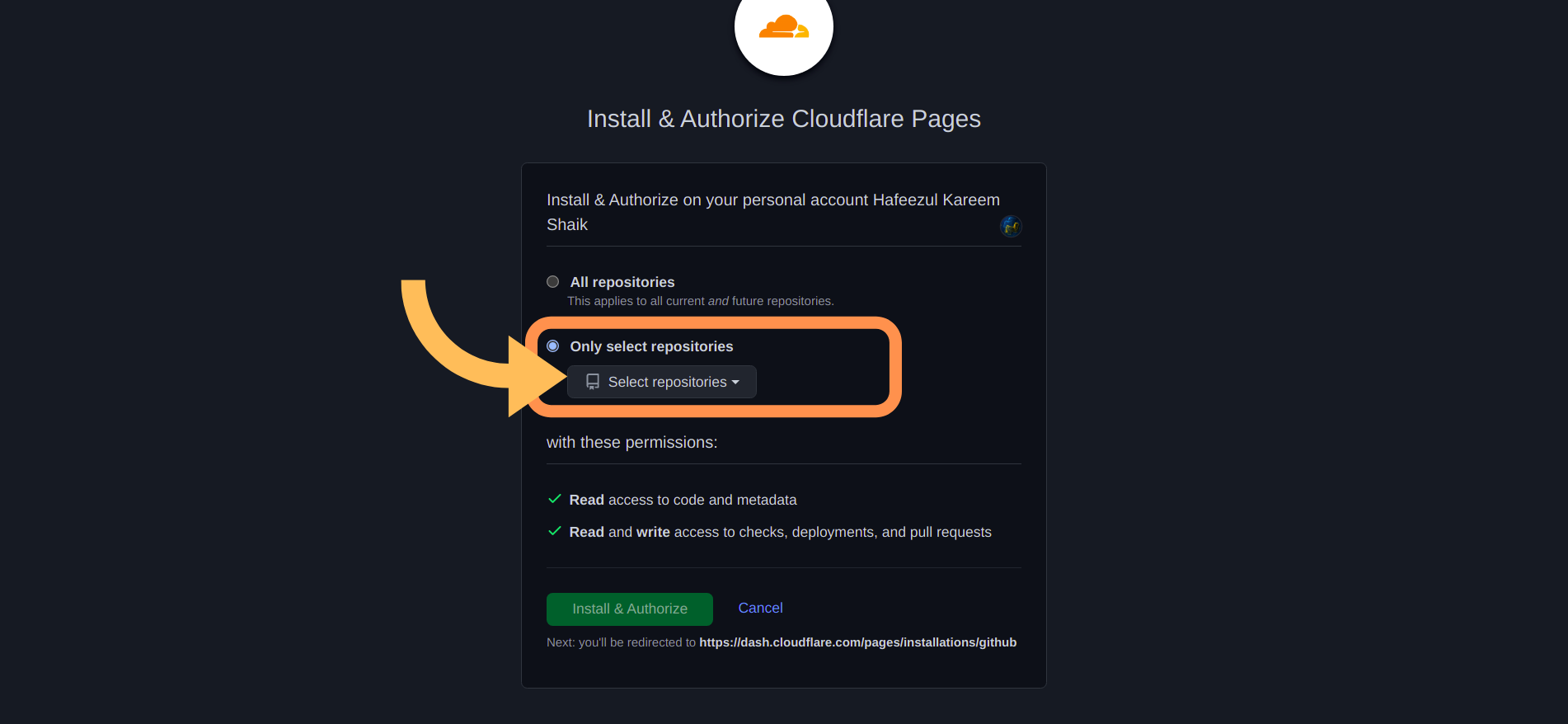Click the green checkmark beside code and metadata
Viewport: 1568px width, 724px height.
555,499
